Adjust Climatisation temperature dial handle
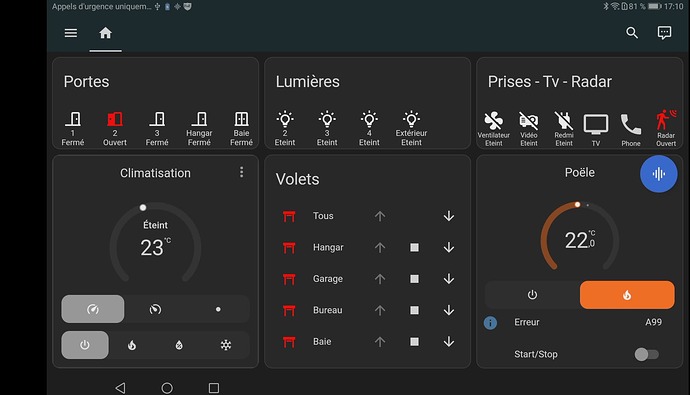This screenshot has height=395, width=690. pyautogui.click(x=143, y=208)
